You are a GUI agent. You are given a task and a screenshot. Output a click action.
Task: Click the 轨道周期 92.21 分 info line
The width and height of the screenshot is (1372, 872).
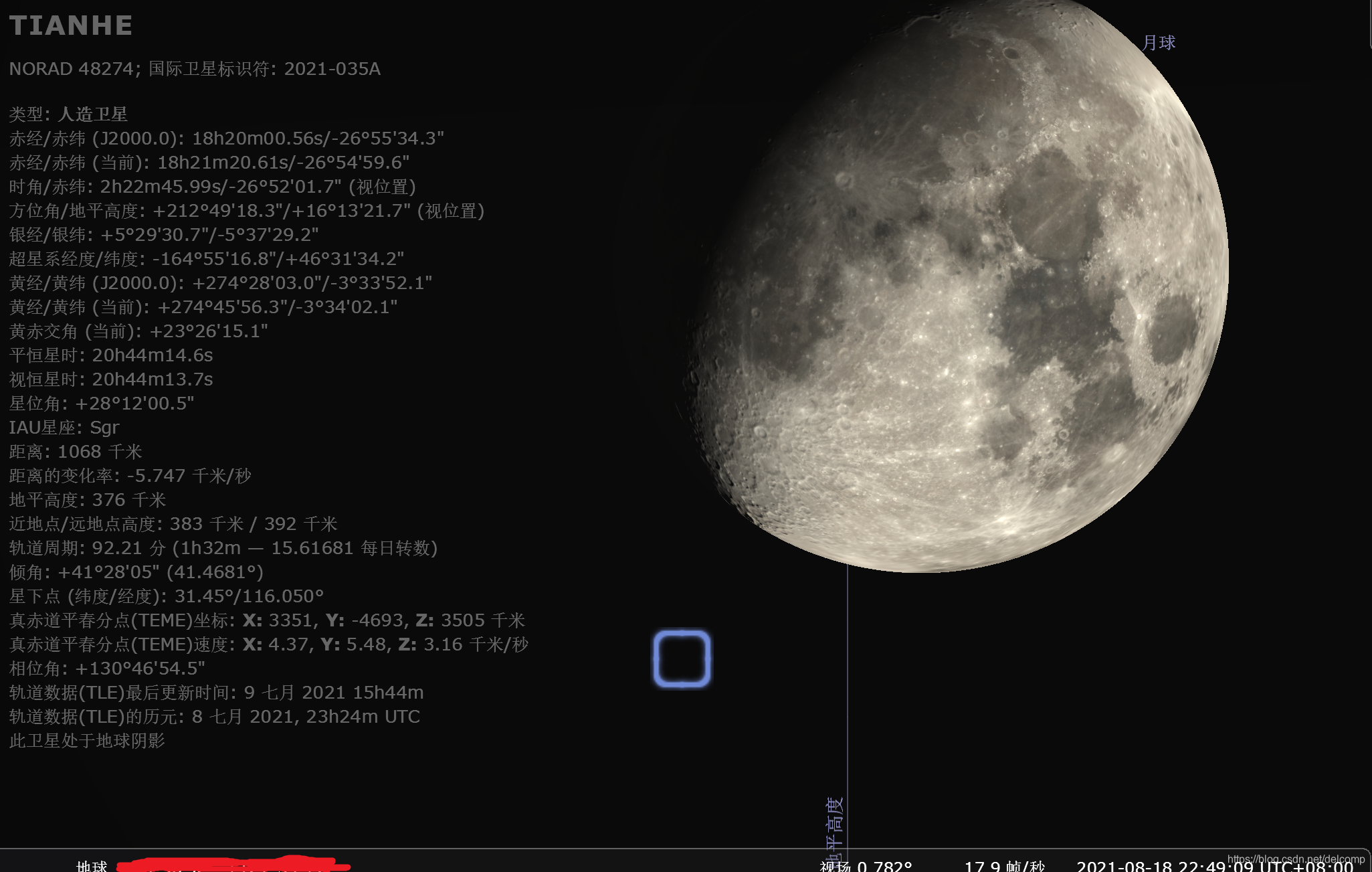pos(223,548)
